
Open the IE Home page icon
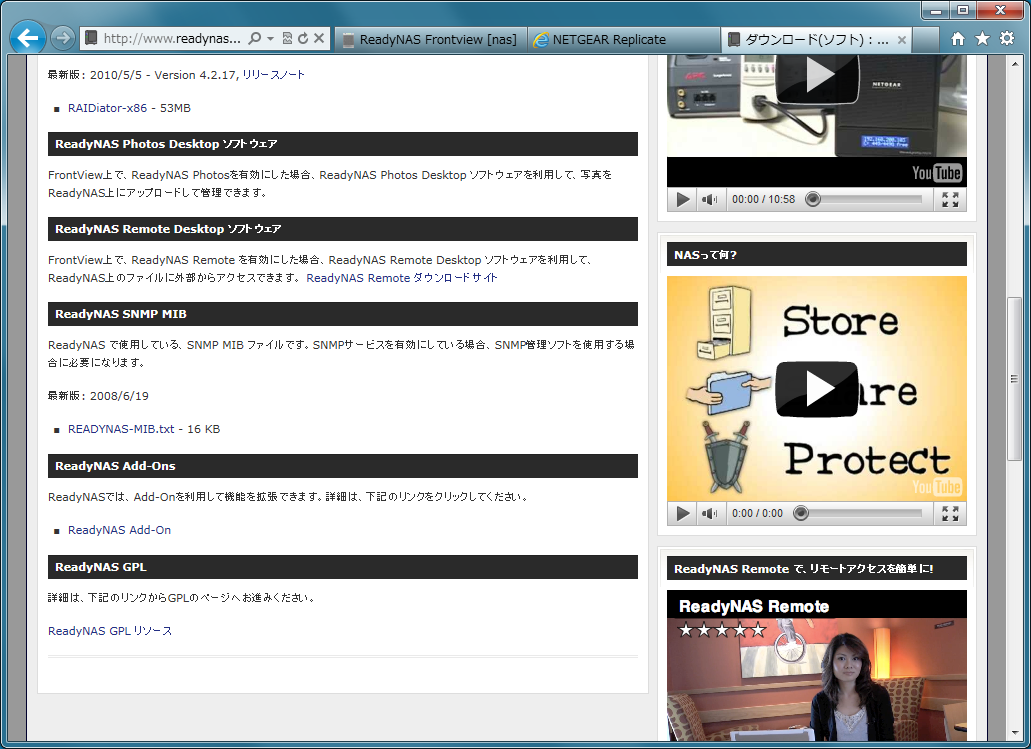pos(957,38)
